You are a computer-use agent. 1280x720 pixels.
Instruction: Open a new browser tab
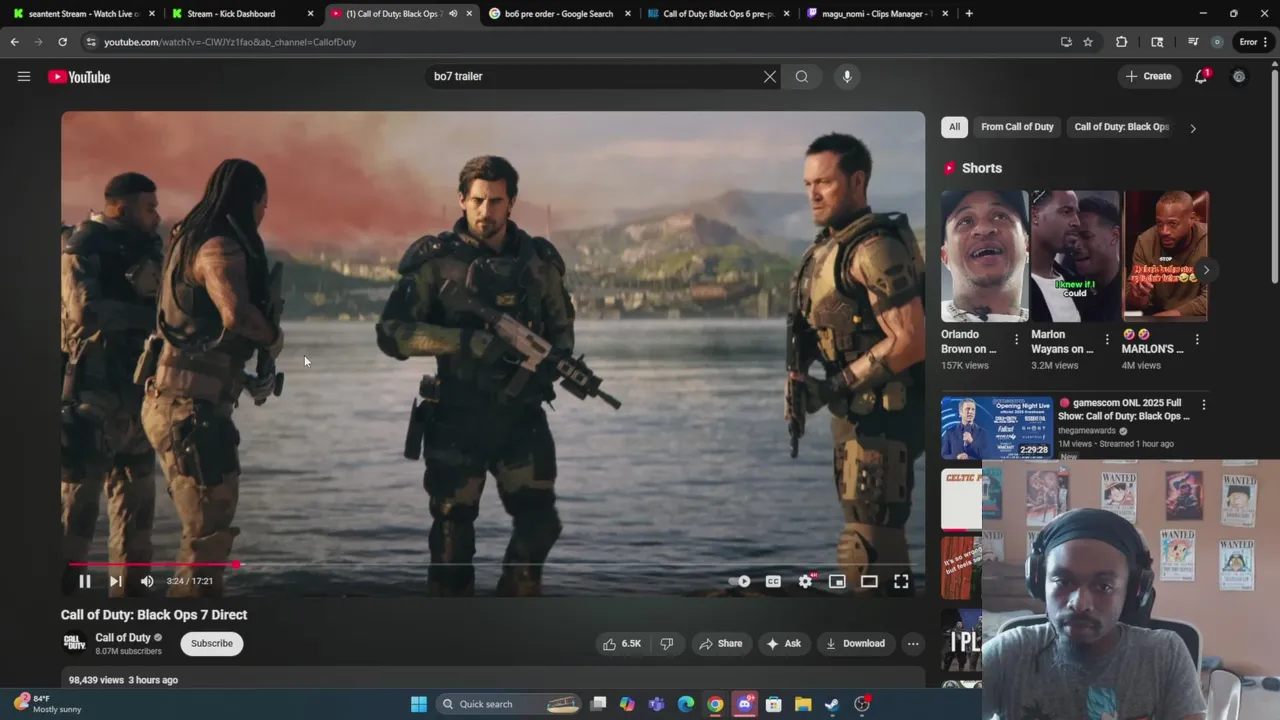tap(969, 14)
